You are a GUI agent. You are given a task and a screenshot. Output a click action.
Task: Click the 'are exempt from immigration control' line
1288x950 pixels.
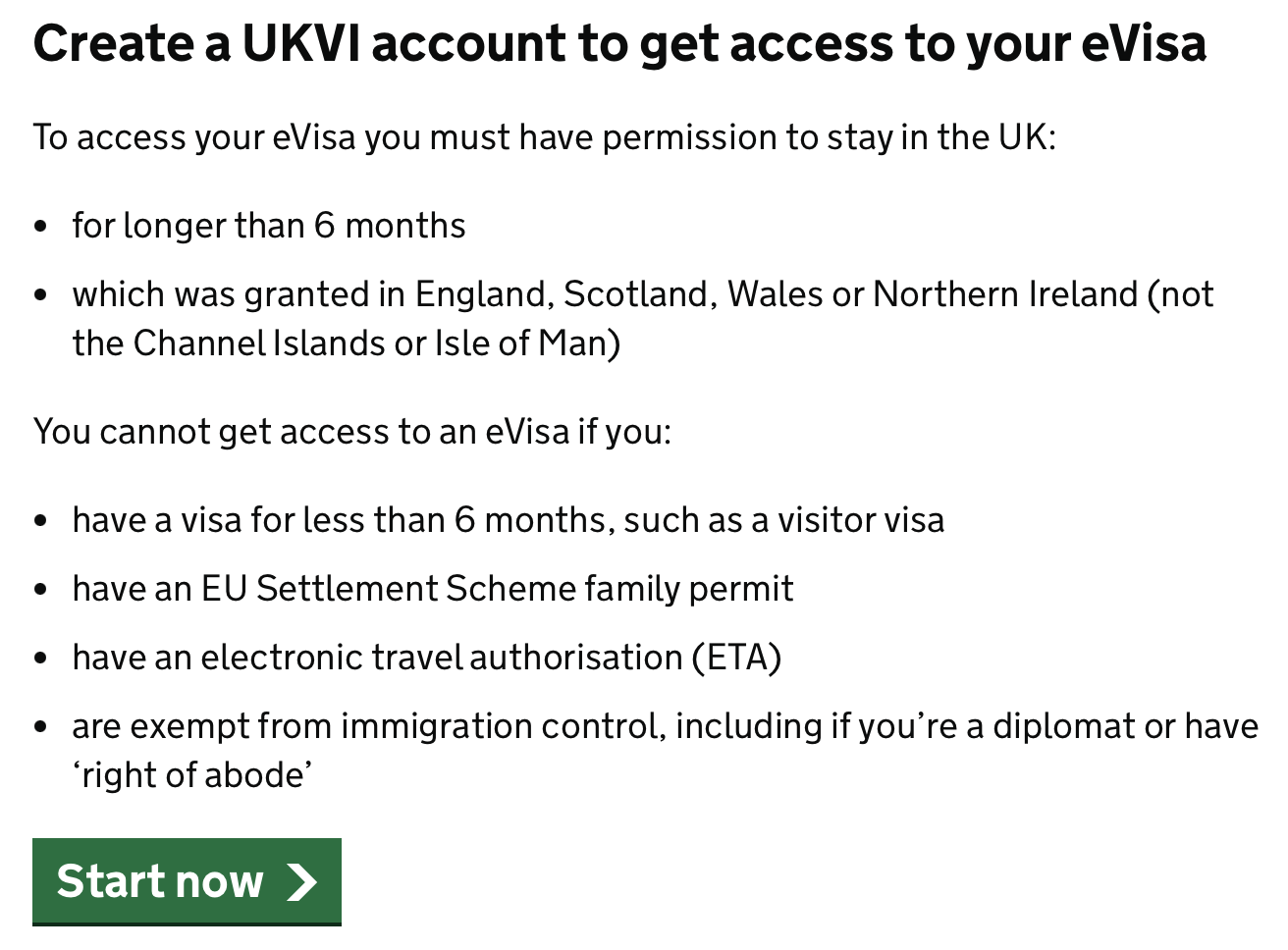(665, 726)
